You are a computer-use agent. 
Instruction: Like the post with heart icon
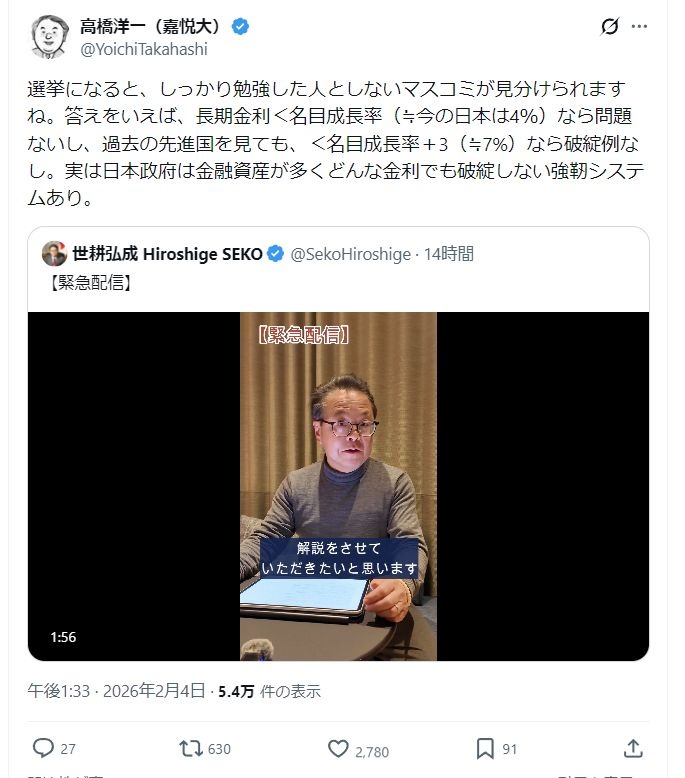pyautogui.click(x=338, y=749)
